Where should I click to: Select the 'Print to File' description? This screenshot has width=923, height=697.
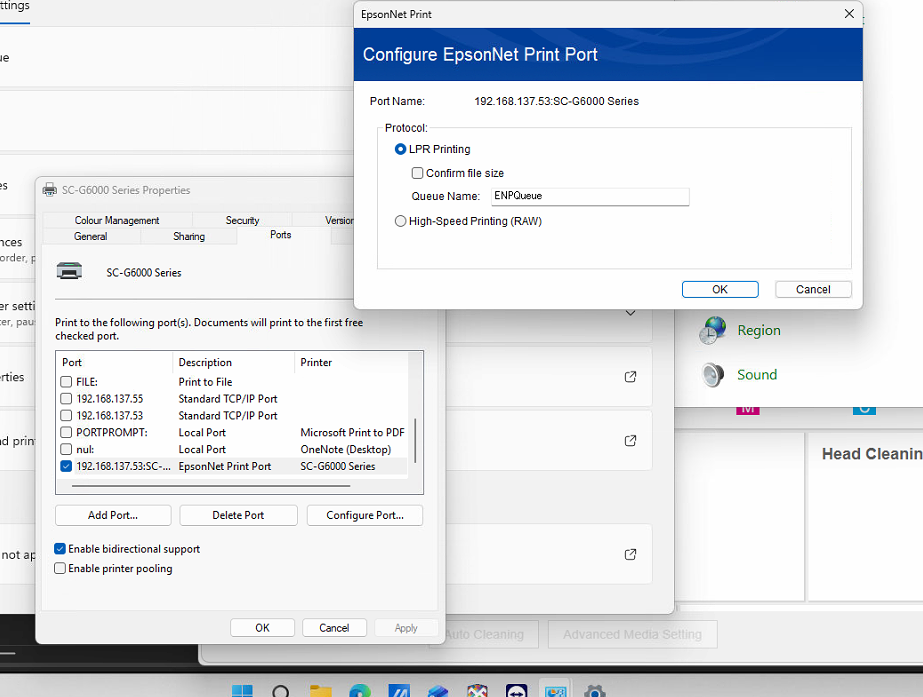(x=205, y=381)
